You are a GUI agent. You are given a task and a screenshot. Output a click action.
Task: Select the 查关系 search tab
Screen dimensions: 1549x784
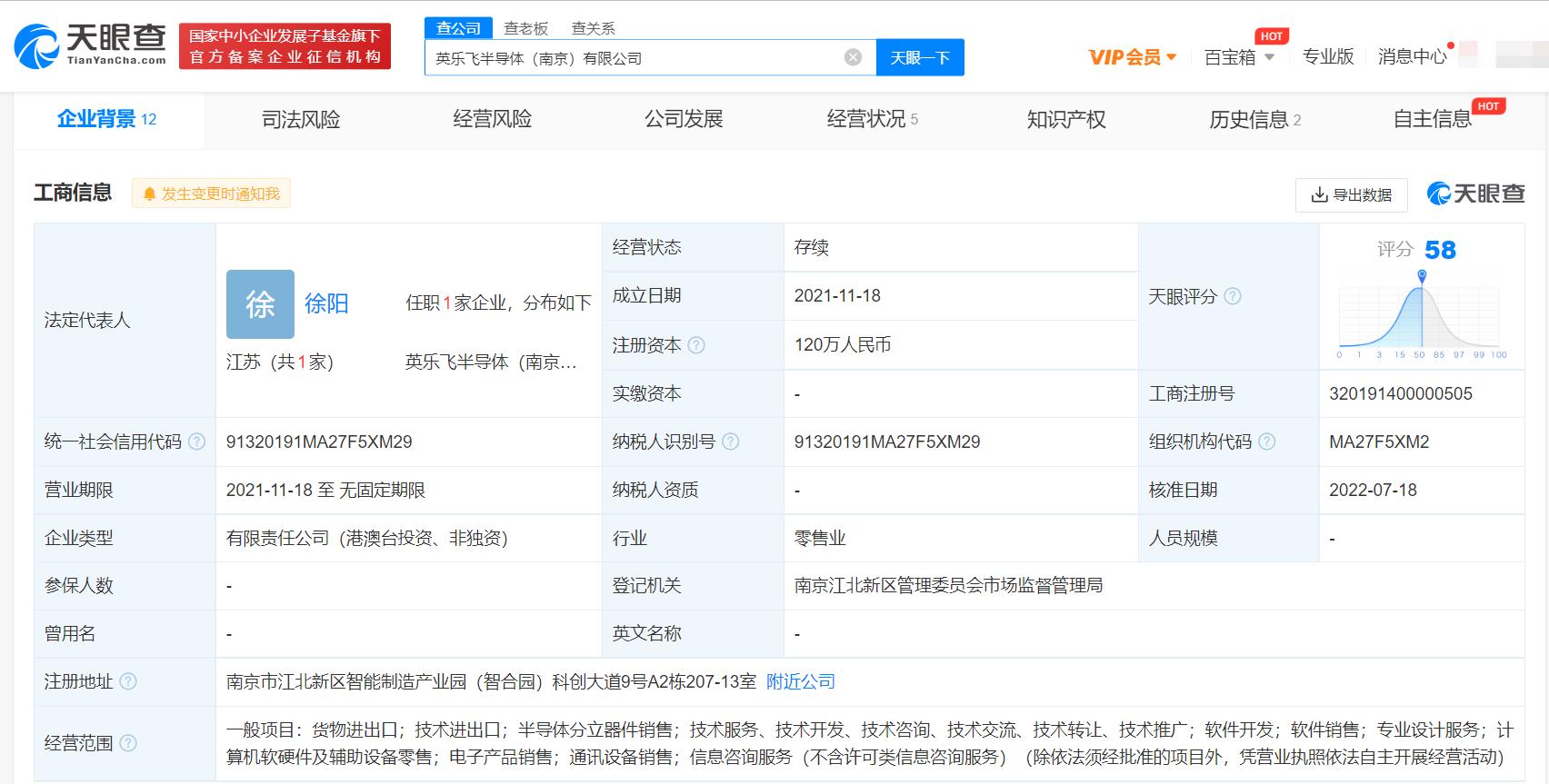[594, 28]
